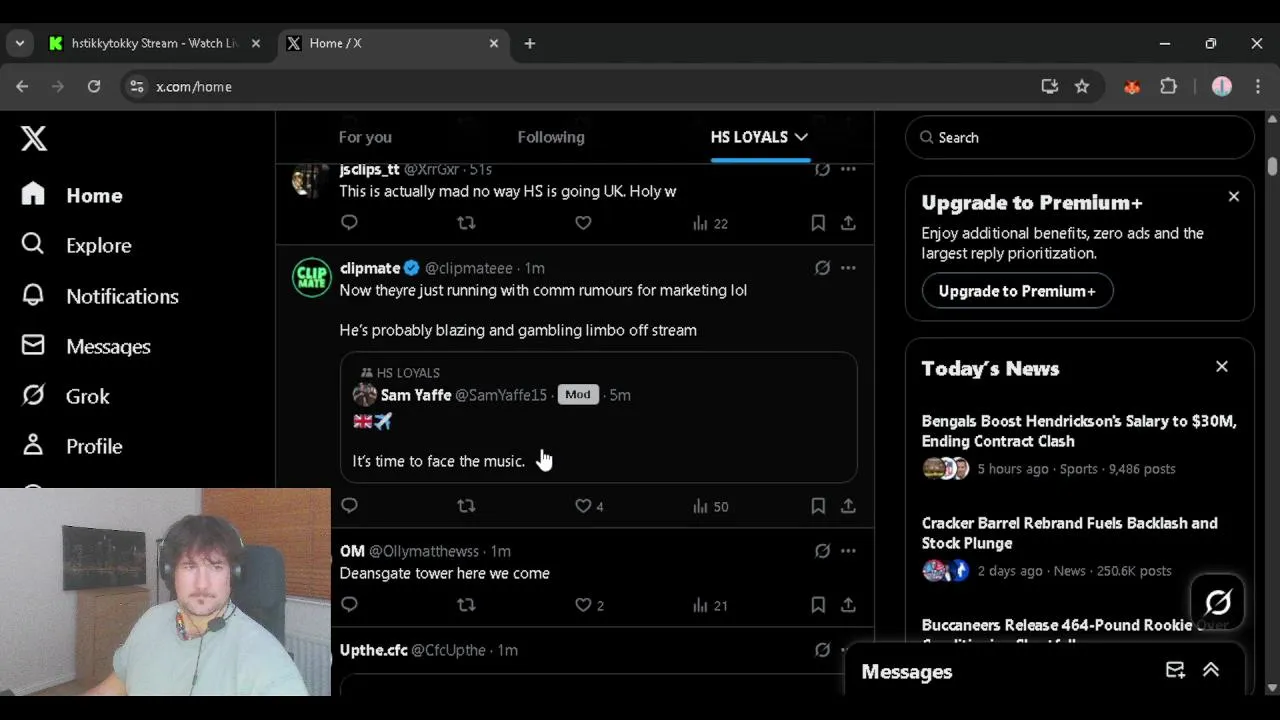Switch to the For you tab
The width and height of the screenshot is (1280, 720).
click(x=365, y=137)
